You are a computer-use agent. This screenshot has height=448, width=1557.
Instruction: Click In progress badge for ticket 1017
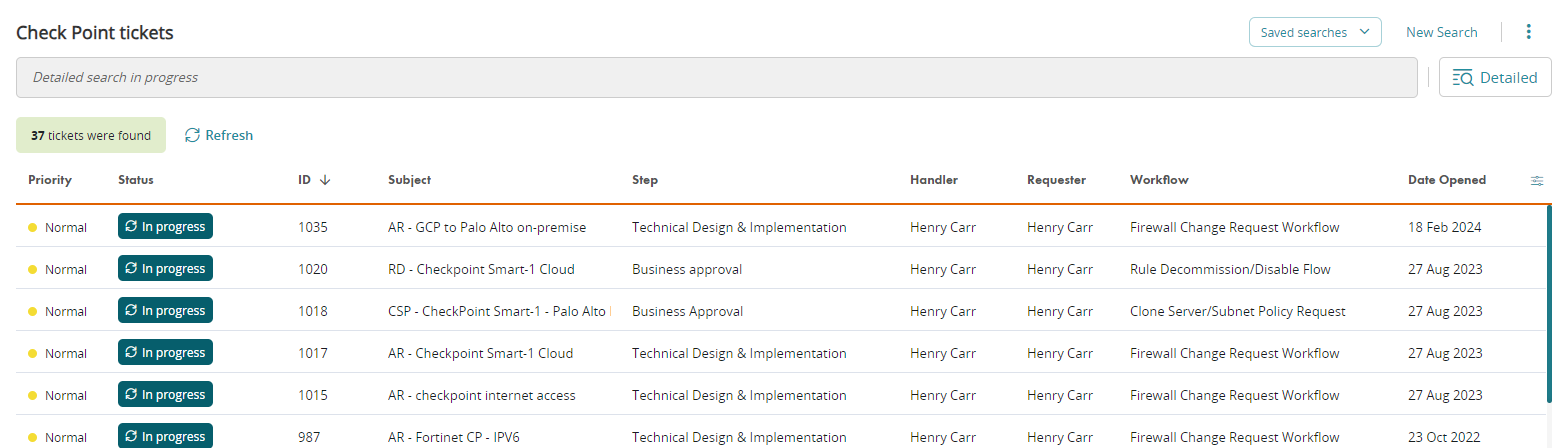pyautogui.click(x=165, y=353)
